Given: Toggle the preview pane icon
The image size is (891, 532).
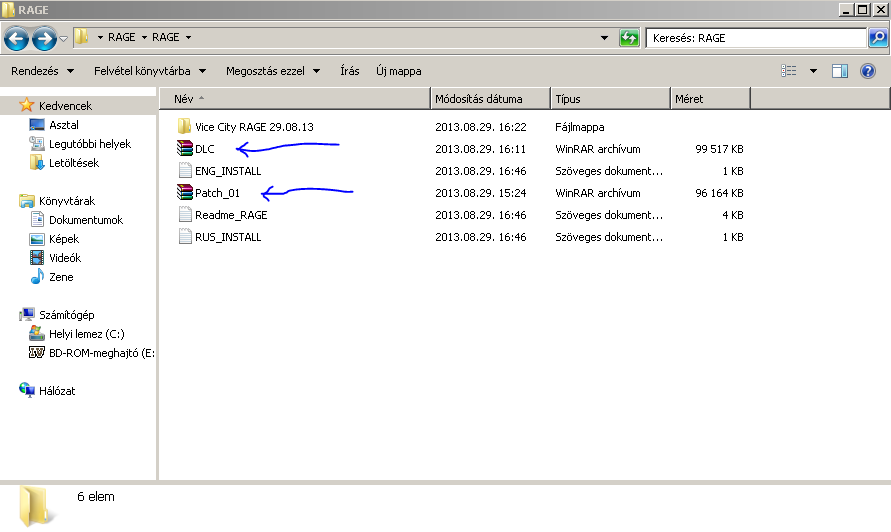Looking at the screenshot, I should [x=839, y=71].
